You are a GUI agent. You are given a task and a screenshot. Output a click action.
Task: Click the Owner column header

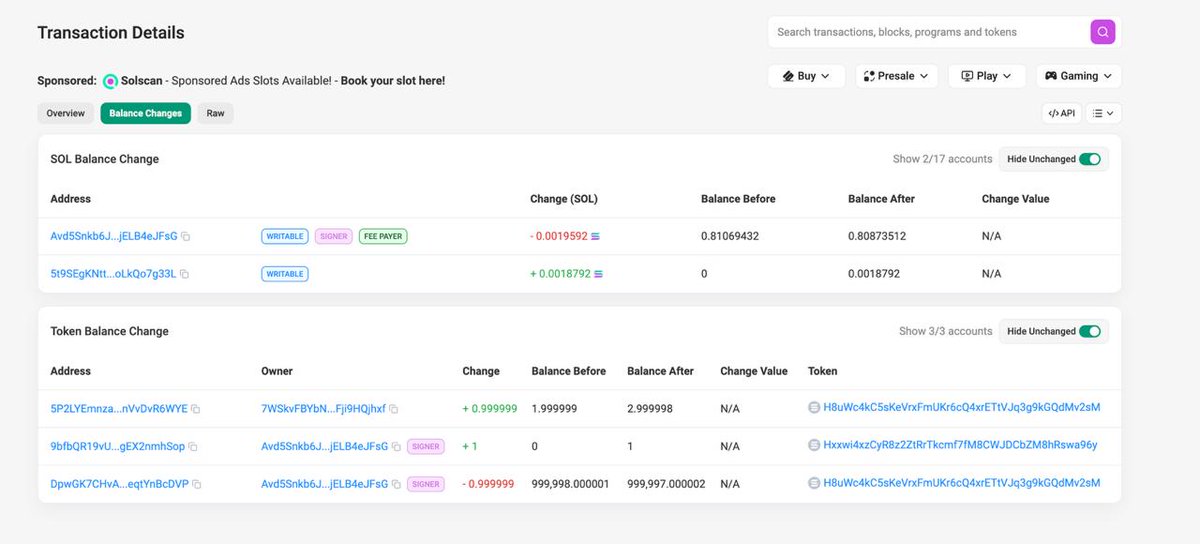point(277,371)
